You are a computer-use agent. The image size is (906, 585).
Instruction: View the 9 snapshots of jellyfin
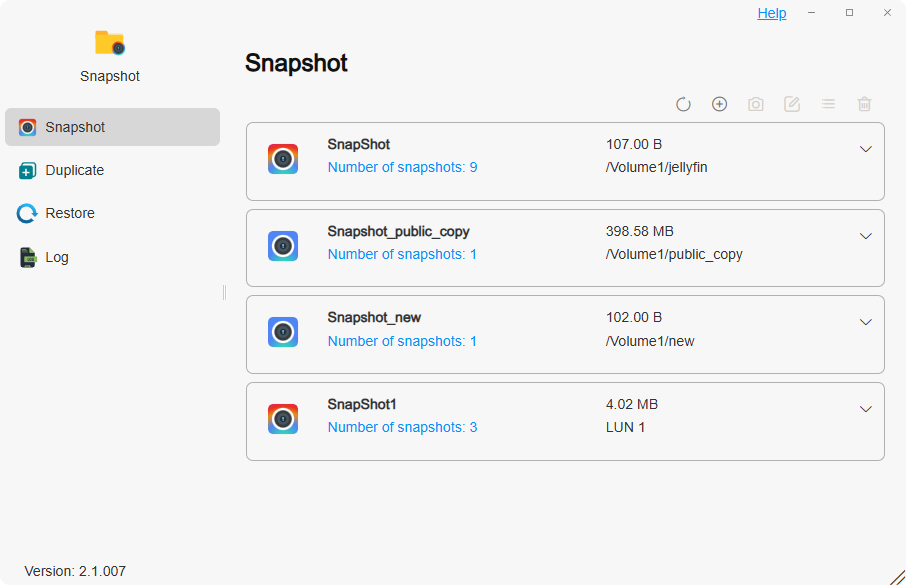click(x=402, y=167)
